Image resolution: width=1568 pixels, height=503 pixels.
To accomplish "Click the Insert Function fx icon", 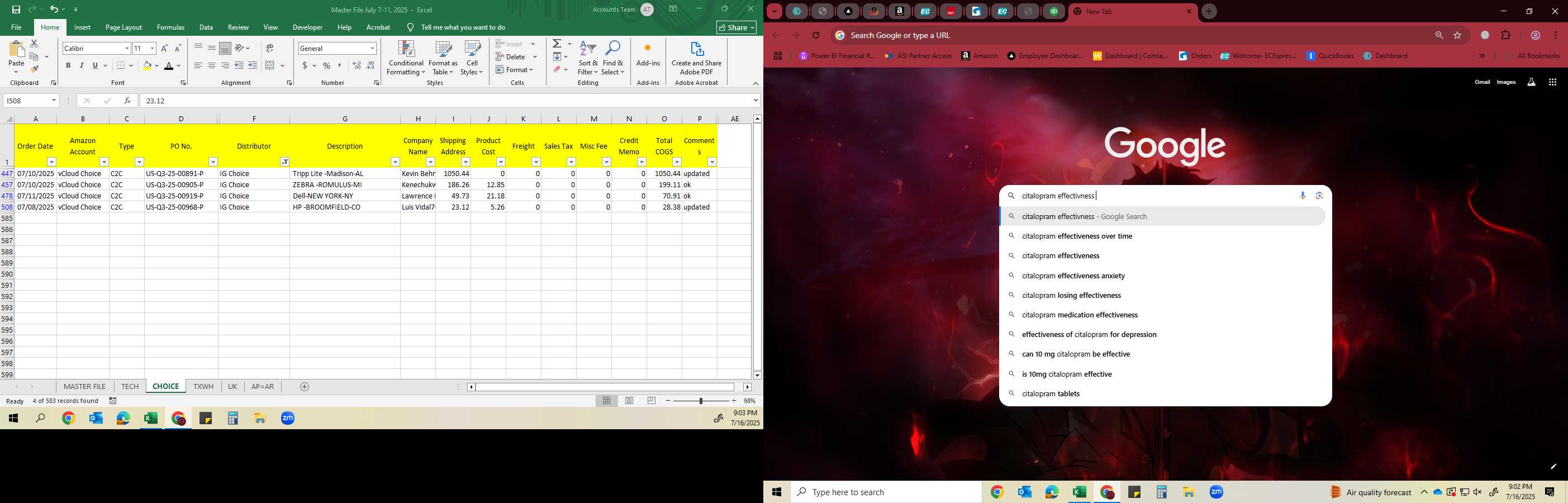I will click(x=127, y=101).
